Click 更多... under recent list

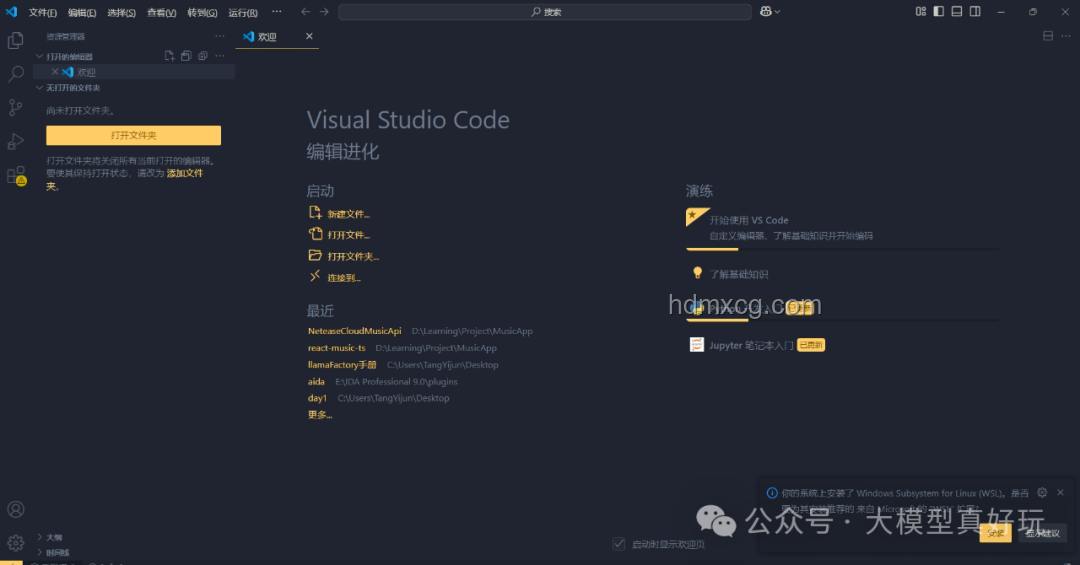(x=320, y=415)
